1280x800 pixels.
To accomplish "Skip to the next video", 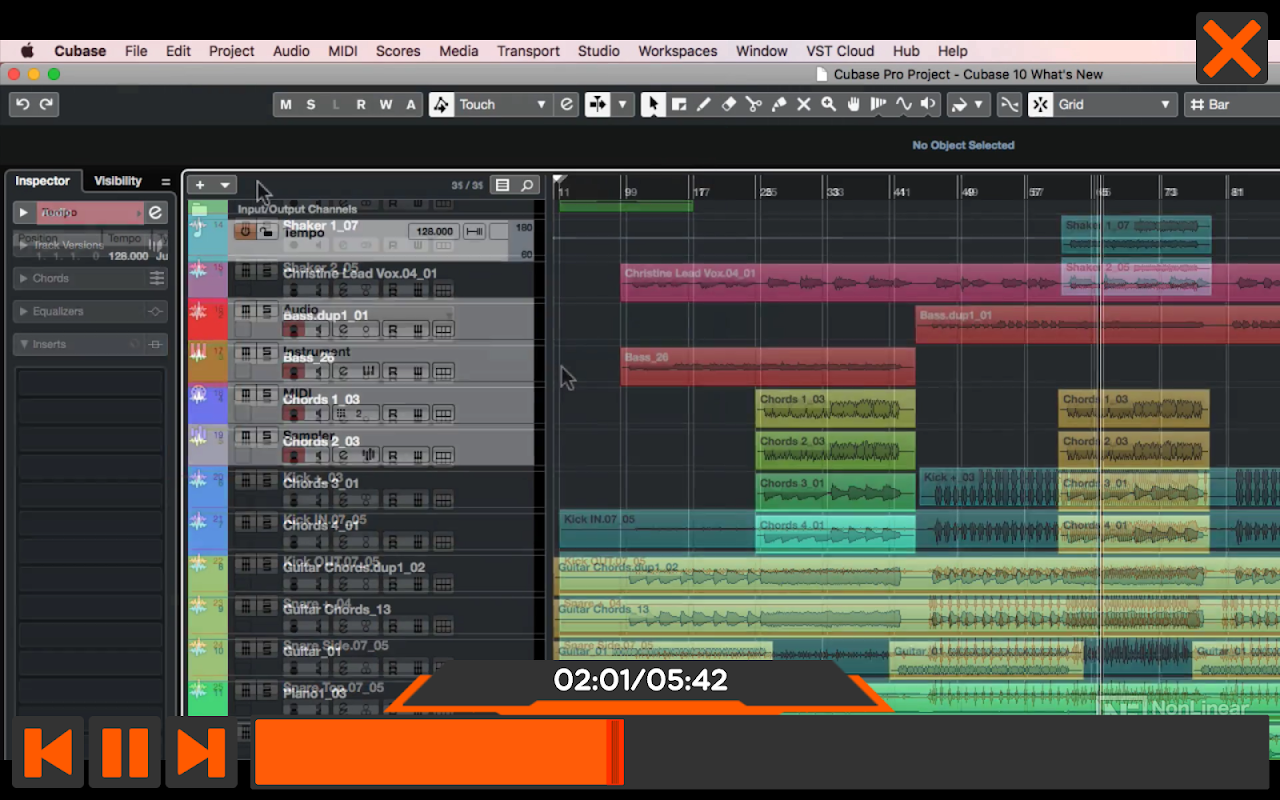I will coord(201,752).
